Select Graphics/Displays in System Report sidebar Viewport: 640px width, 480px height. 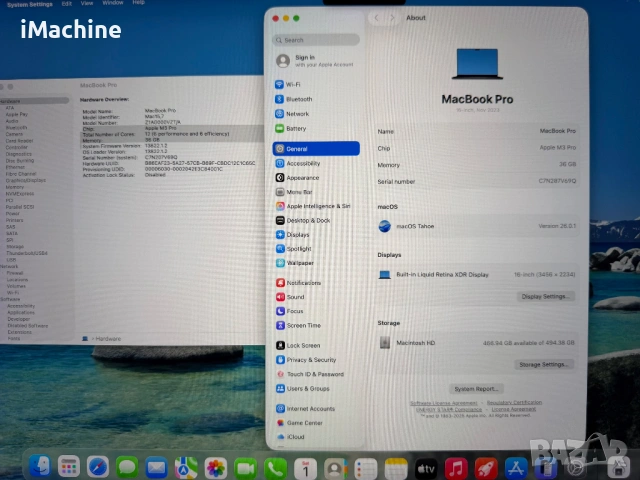point(26,180)
